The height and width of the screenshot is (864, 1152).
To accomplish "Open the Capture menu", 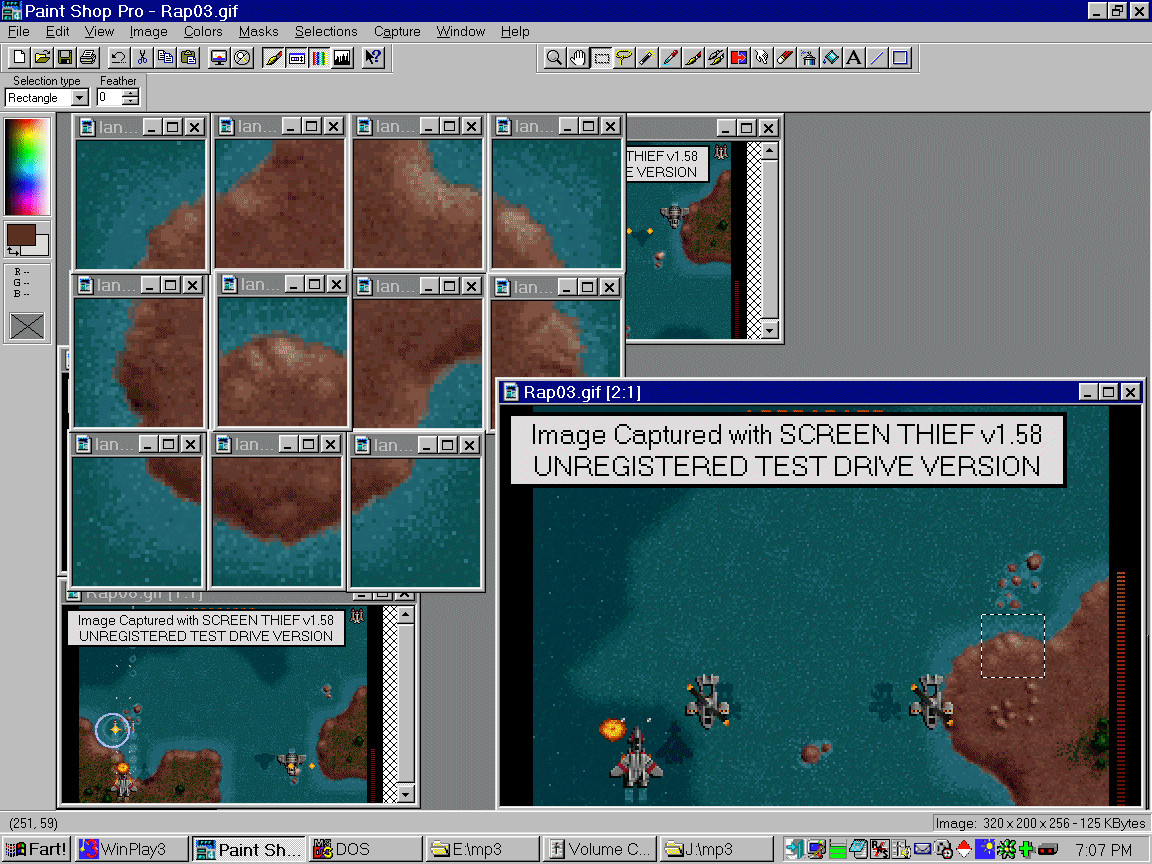I will pos(397,32).
